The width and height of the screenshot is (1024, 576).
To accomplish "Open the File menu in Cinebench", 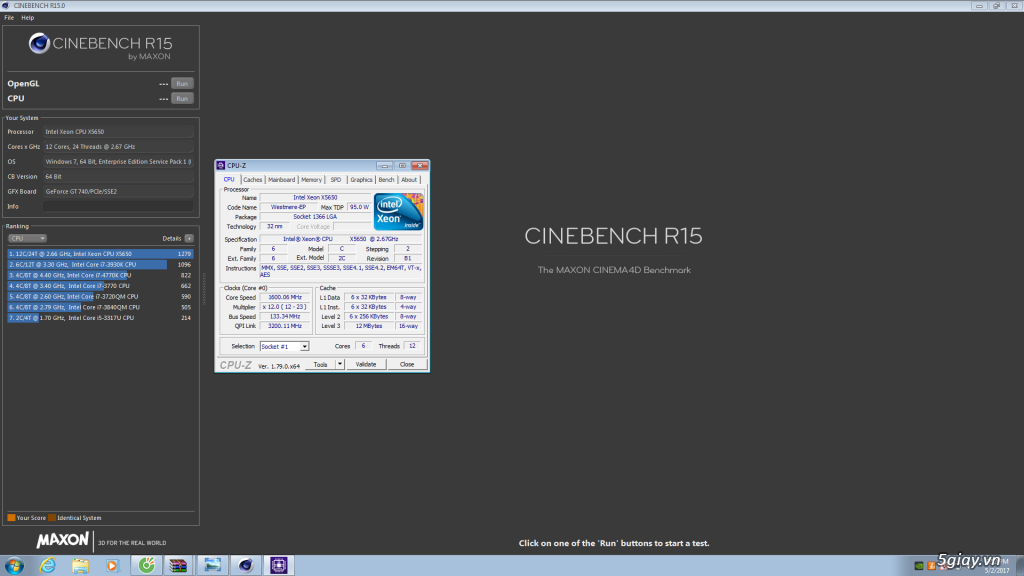I will [9, 18].
